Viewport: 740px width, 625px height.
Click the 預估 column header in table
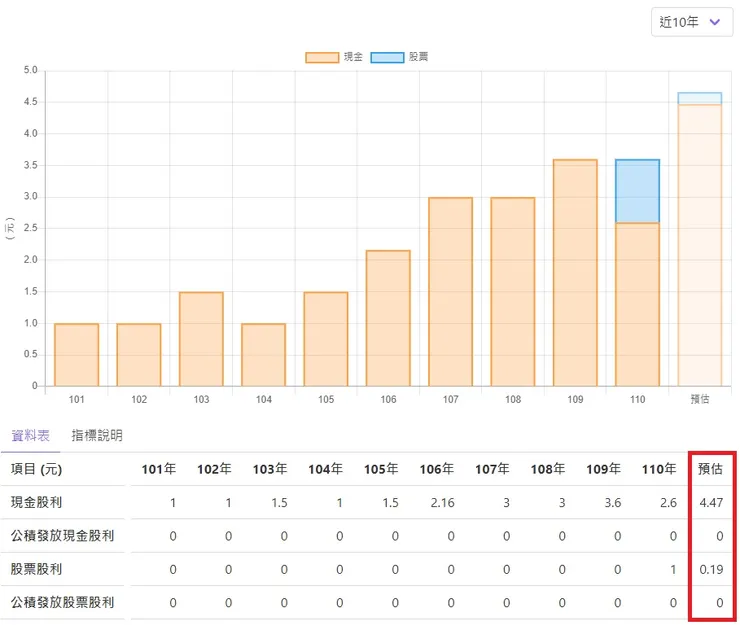710,469
